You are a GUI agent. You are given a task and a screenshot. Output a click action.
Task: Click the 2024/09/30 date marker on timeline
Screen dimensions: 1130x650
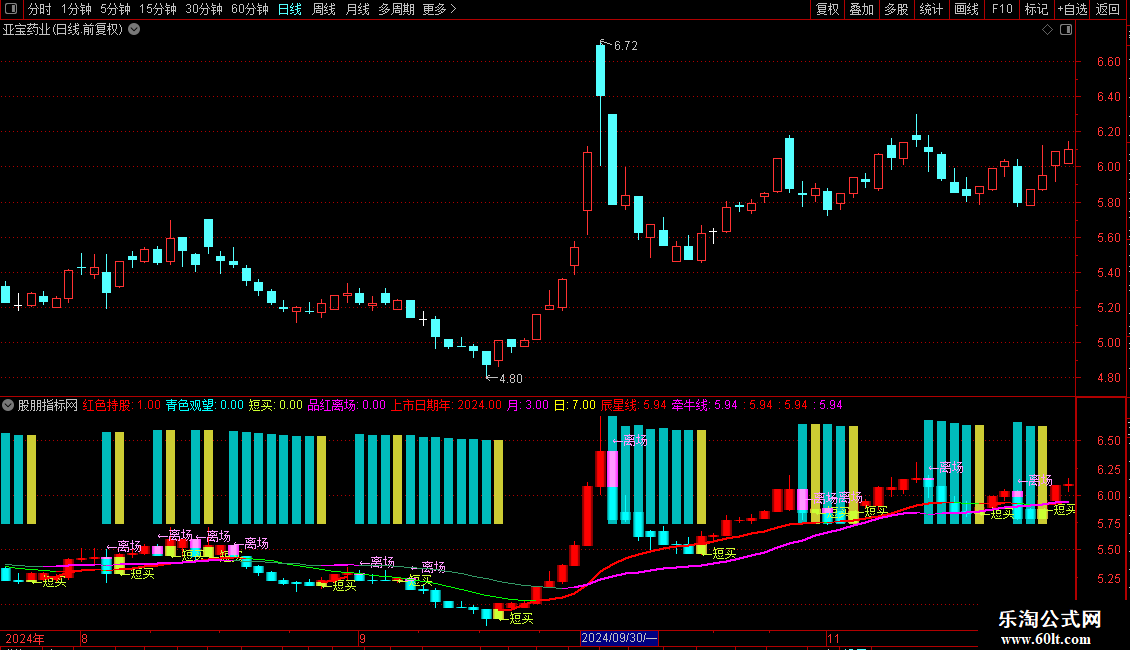619,638
